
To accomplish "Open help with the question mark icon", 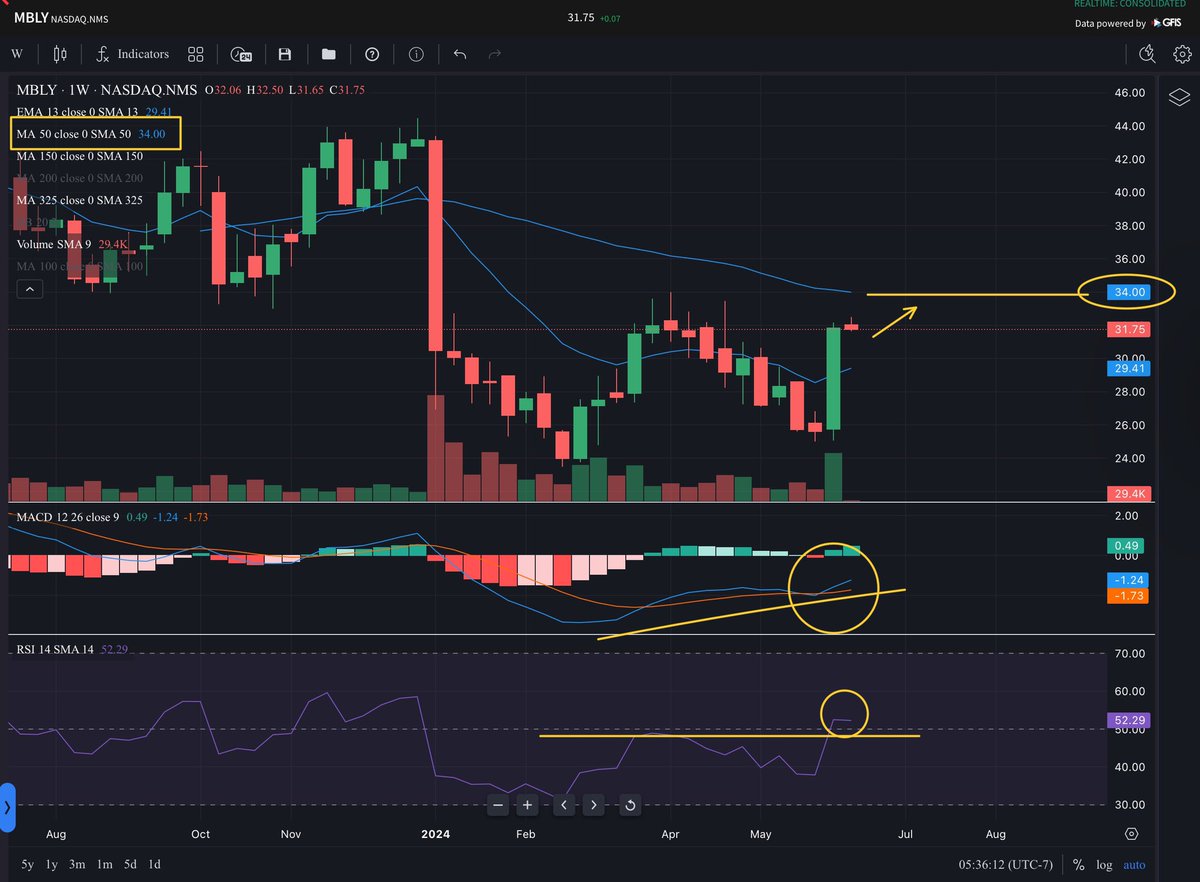I will click(x=373, y=54).
